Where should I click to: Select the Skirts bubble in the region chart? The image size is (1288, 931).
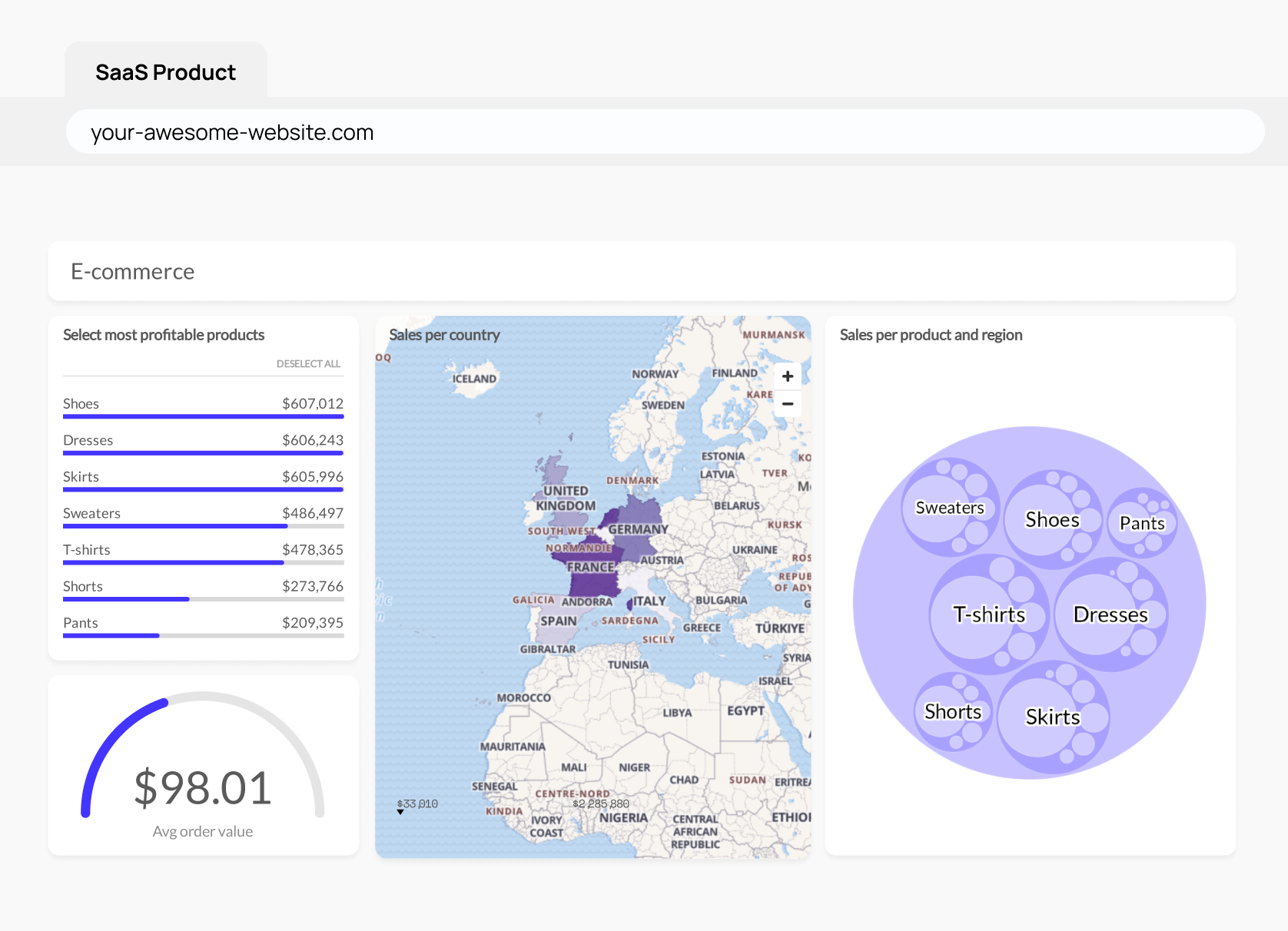[x=1053, y=717]
